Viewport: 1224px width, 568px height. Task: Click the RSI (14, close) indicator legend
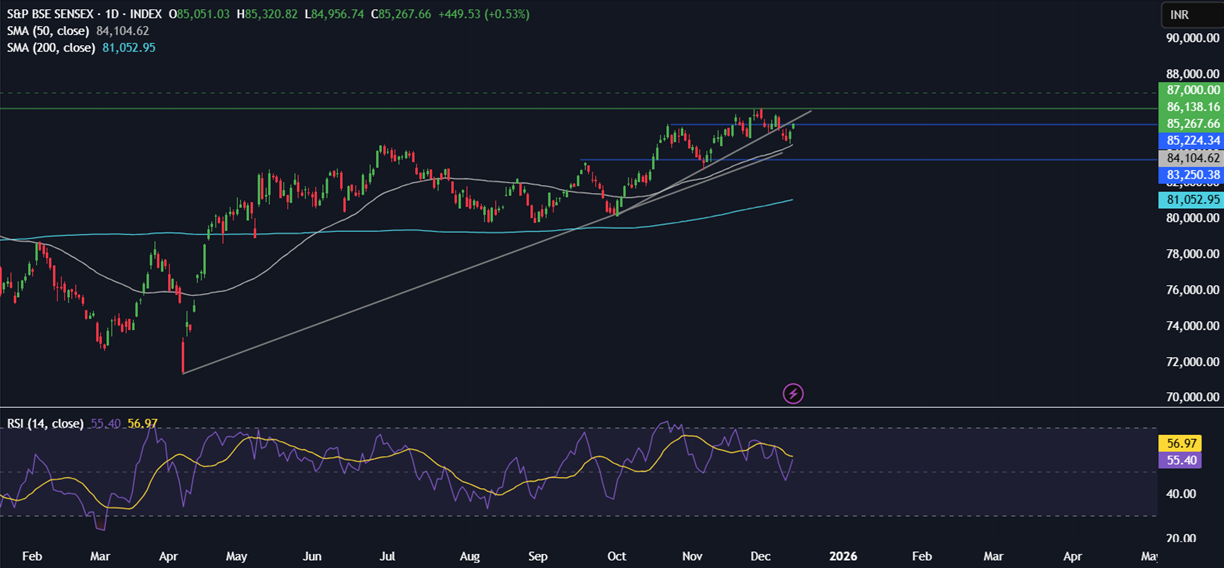(x=45, y=424)
